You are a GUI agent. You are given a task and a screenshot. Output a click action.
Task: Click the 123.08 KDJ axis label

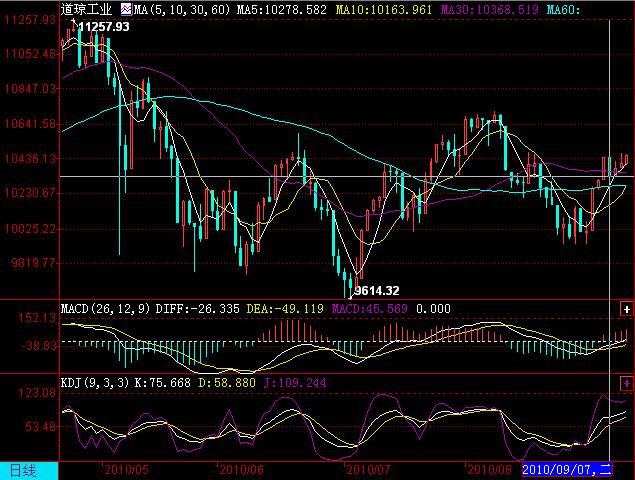point(36,393)
